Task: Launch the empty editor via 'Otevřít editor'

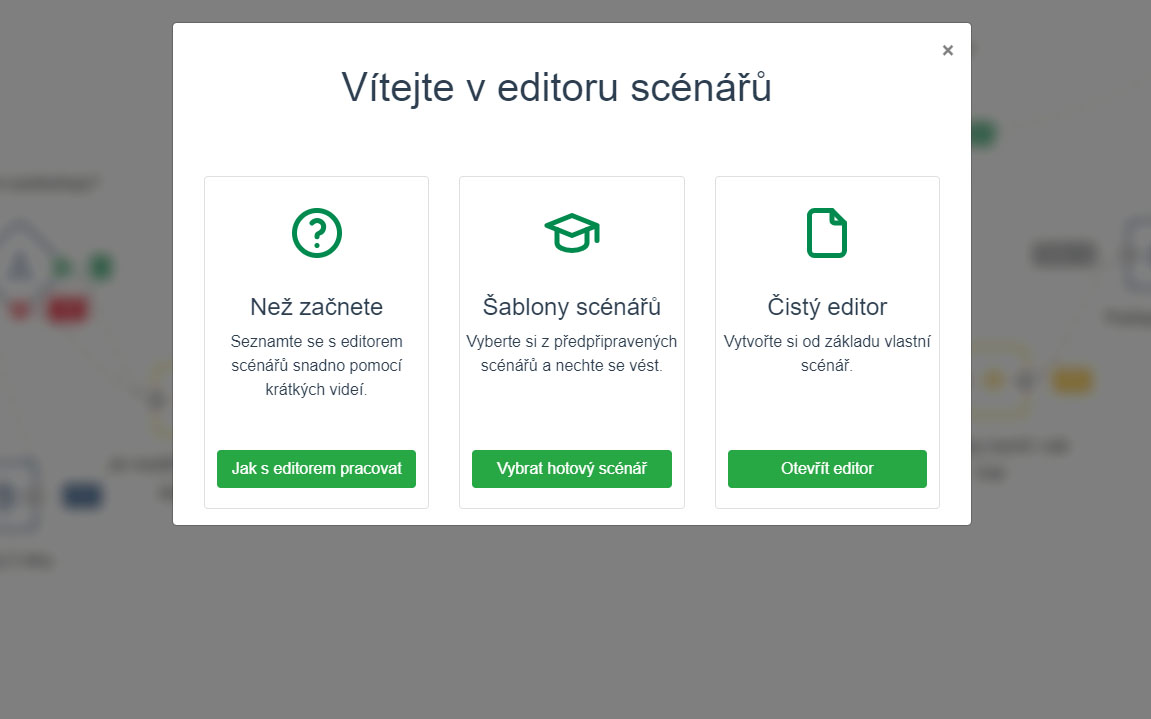Action: click(x=827, y=469)
